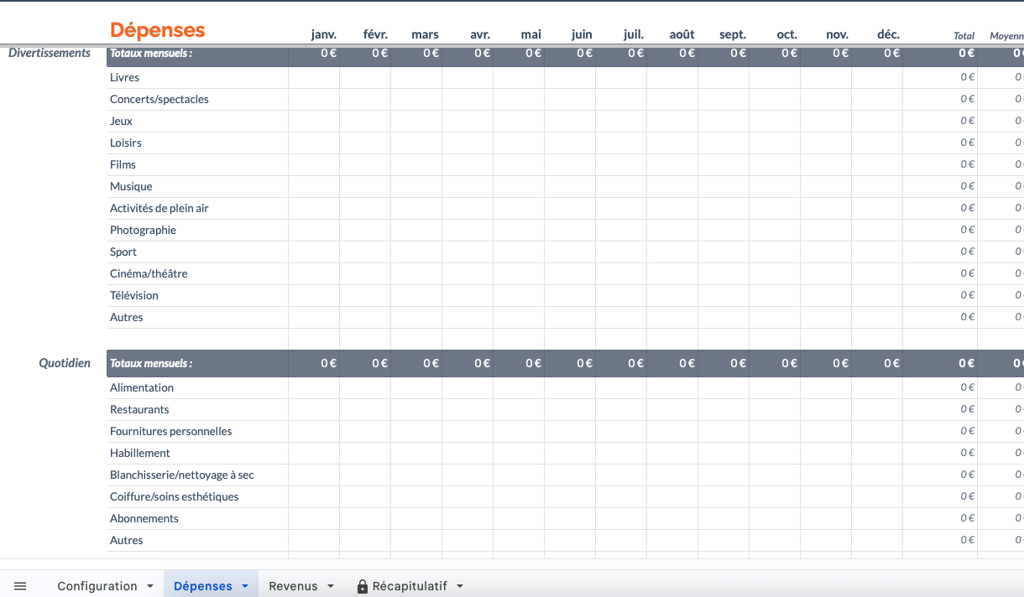Select the Photographie row label
1024x597 pixels.
tap(143, 230)
